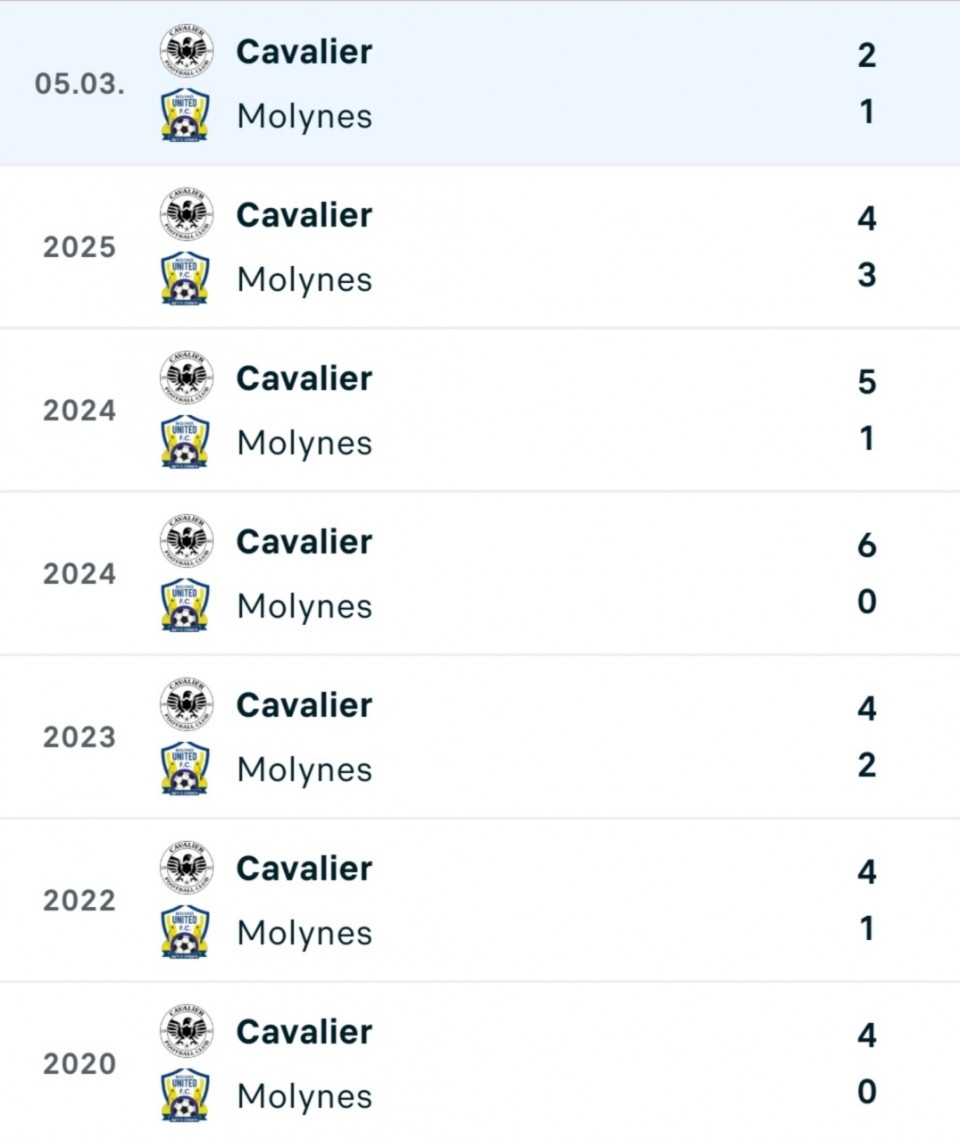Click Cavalier crest in 2020 match
This screenshot has width=960, height=1140.
tap(186, 1031)
